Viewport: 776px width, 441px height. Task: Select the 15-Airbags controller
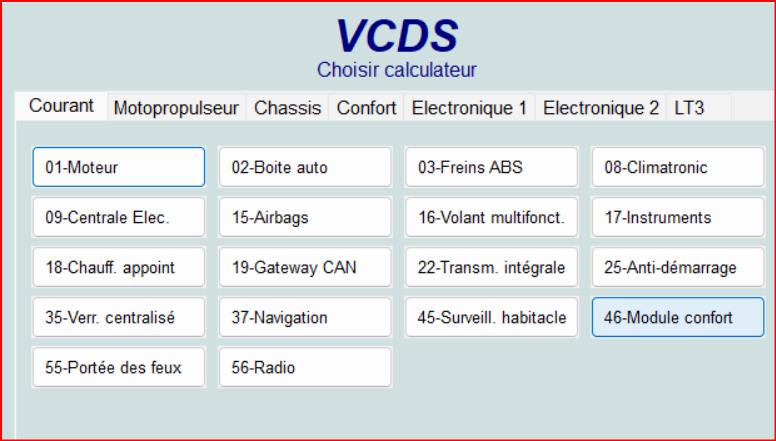pyautogui.click(x=305, y=217)
